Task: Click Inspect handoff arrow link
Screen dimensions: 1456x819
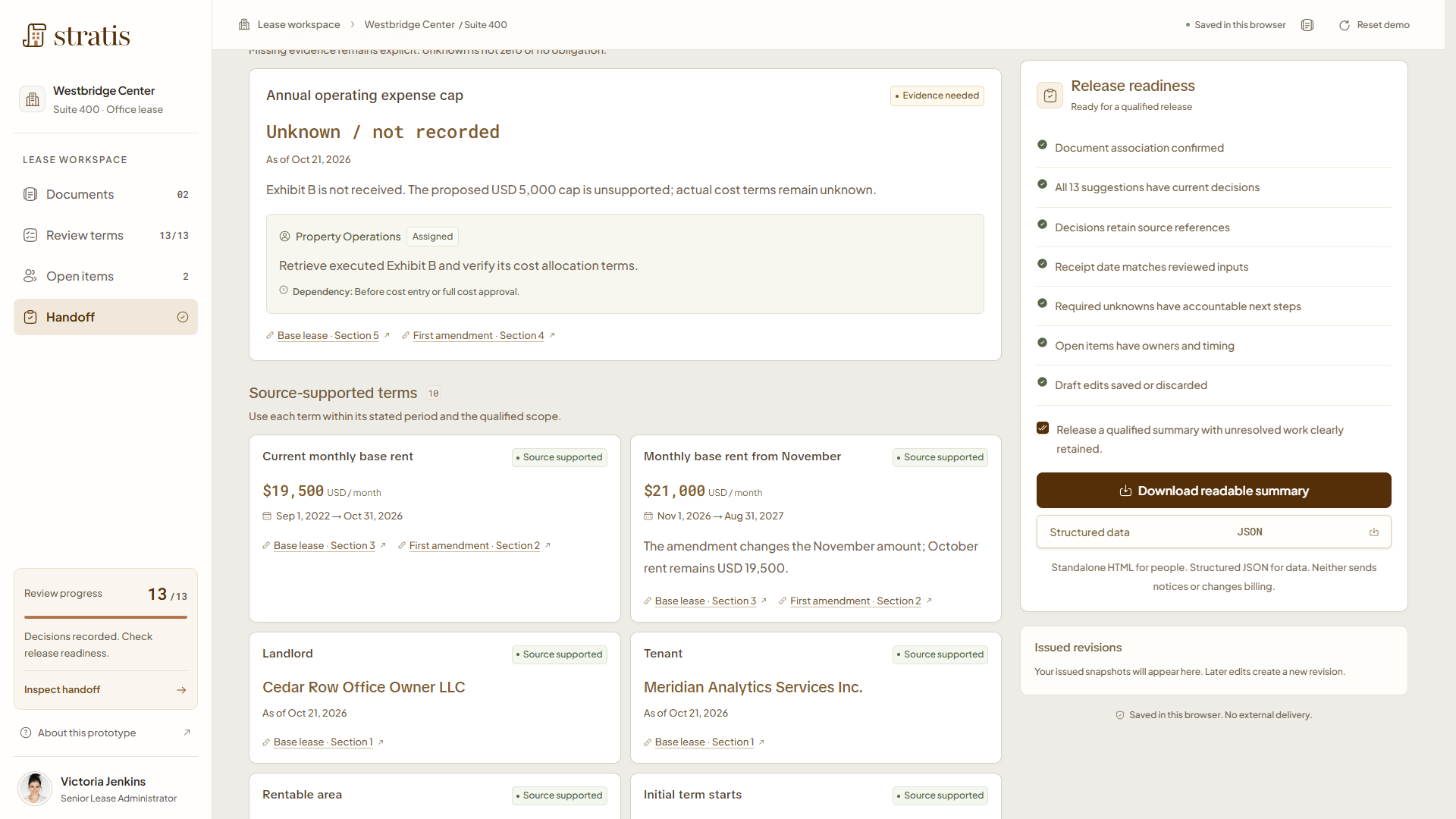Action: [105, 689]
